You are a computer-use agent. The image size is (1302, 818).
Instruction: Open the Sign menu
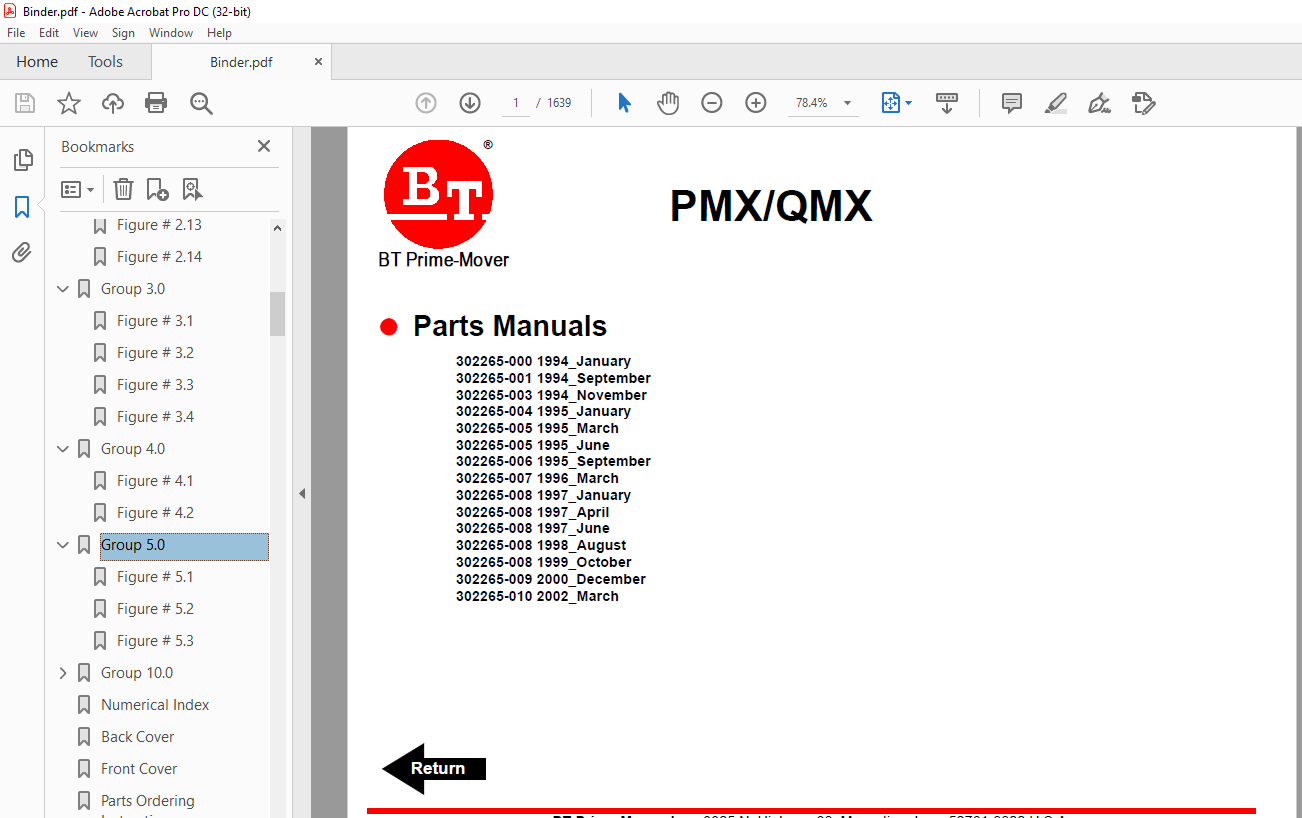[x=123, y=33]
